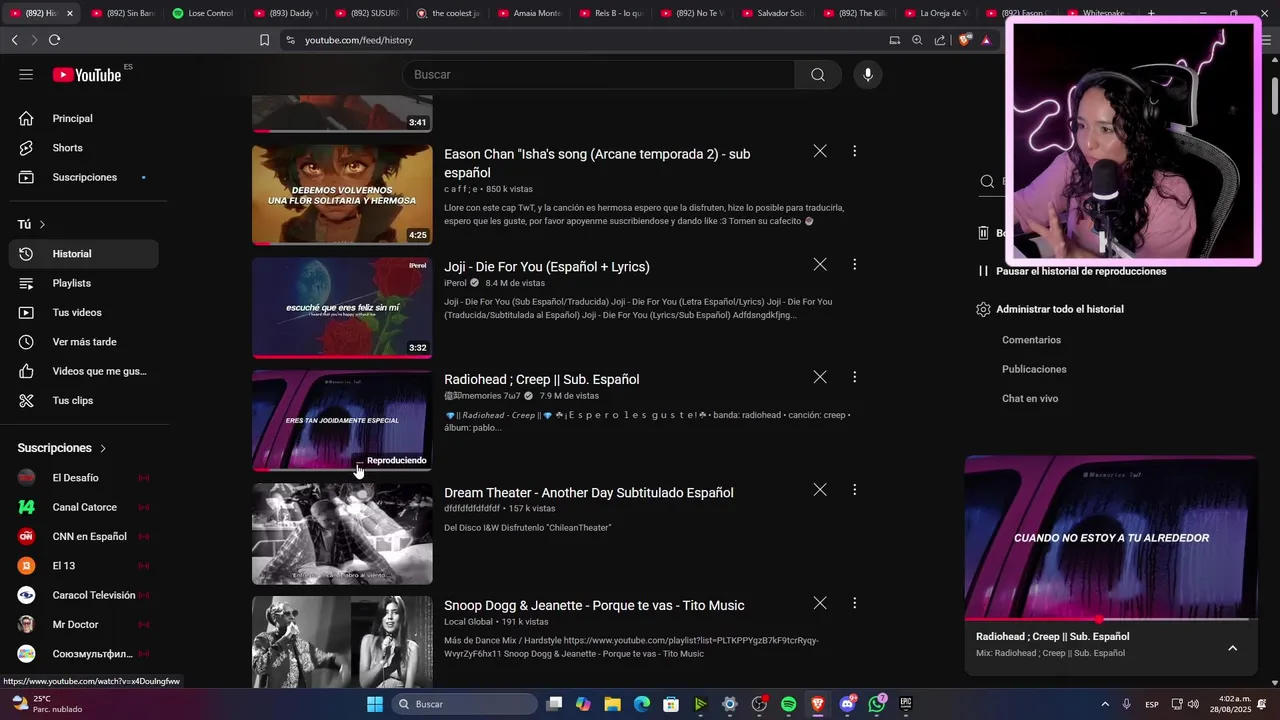Viewport: 1280px width, 720px height.
Task: Remove Radiohead Creep from history
Action: click(x=820, y=377)
